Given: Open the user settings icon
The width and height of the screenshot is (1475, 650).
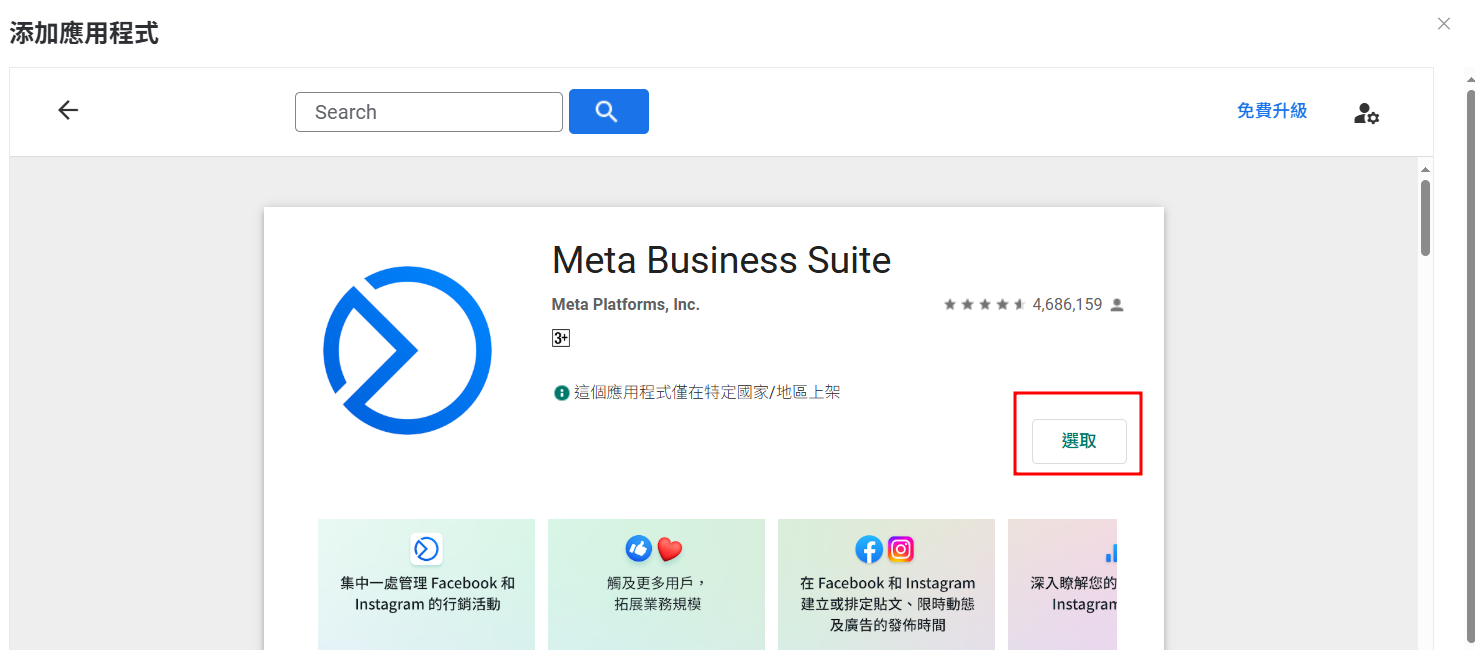Looking at the screenshot, I should (x=1366, y=113).
